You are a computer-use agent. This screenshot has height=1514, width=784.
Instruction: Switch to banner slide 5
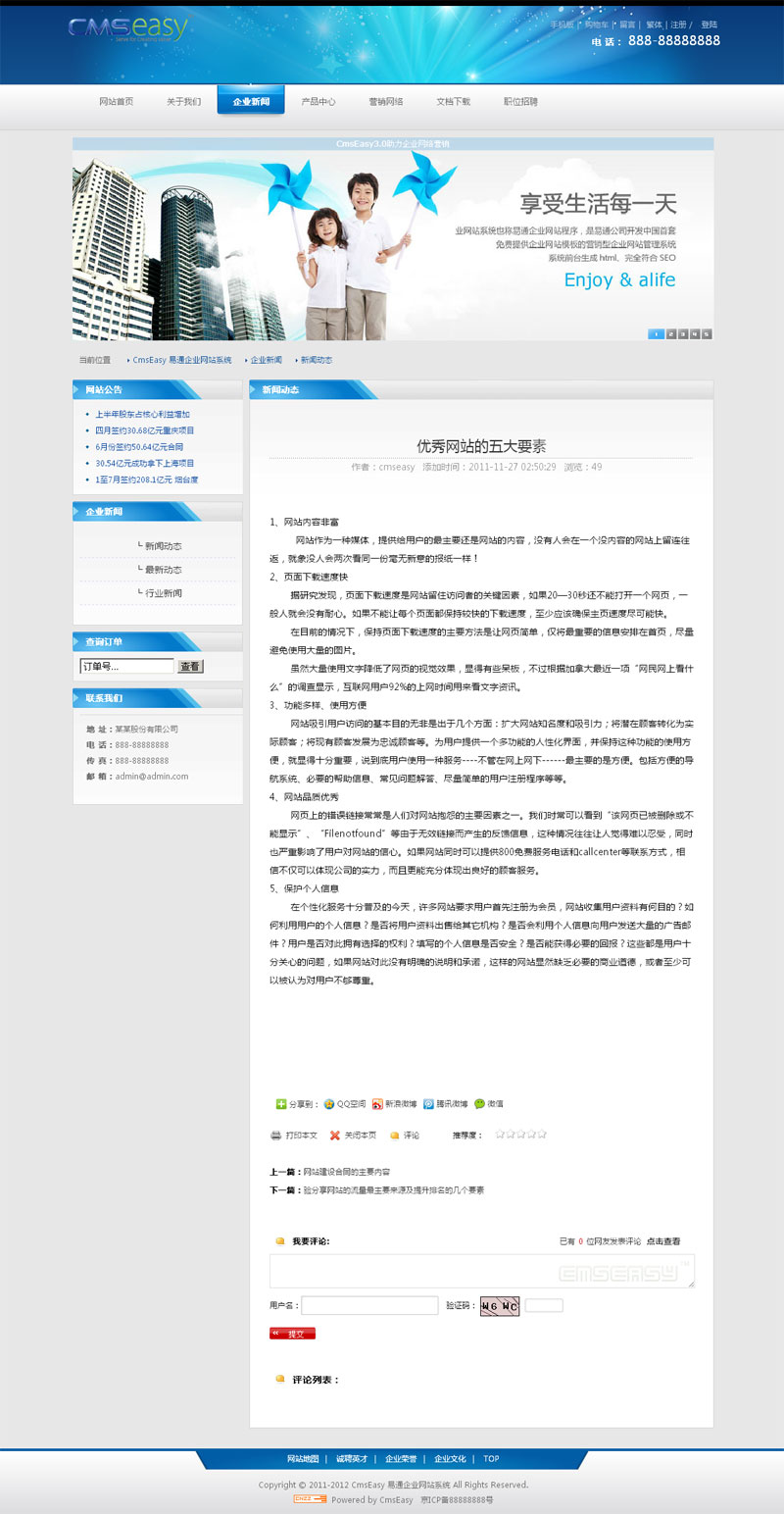click(x=707, y=333)
